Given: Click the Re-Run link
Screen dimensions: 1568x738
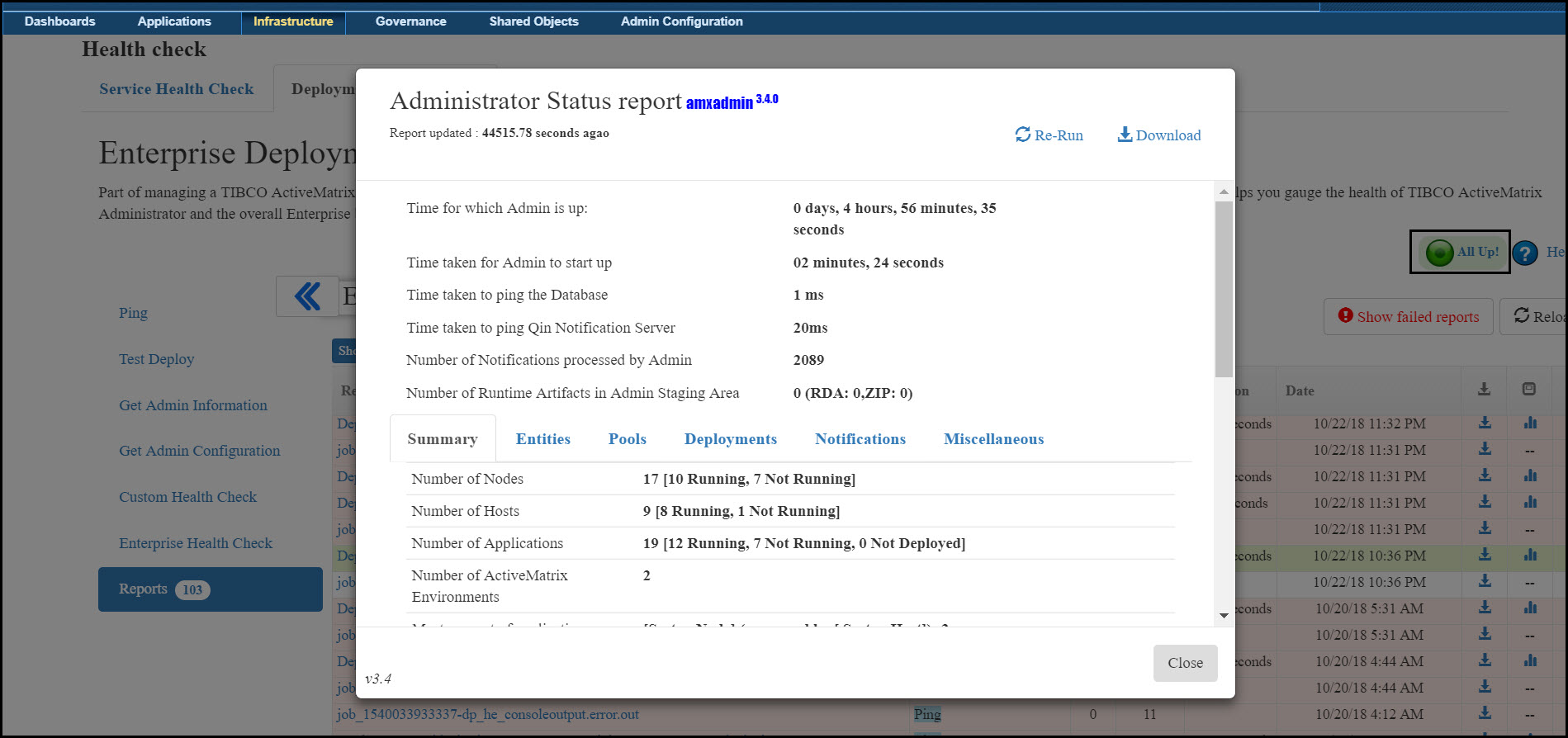Looking at the screenshot, I should point(1049,135).
